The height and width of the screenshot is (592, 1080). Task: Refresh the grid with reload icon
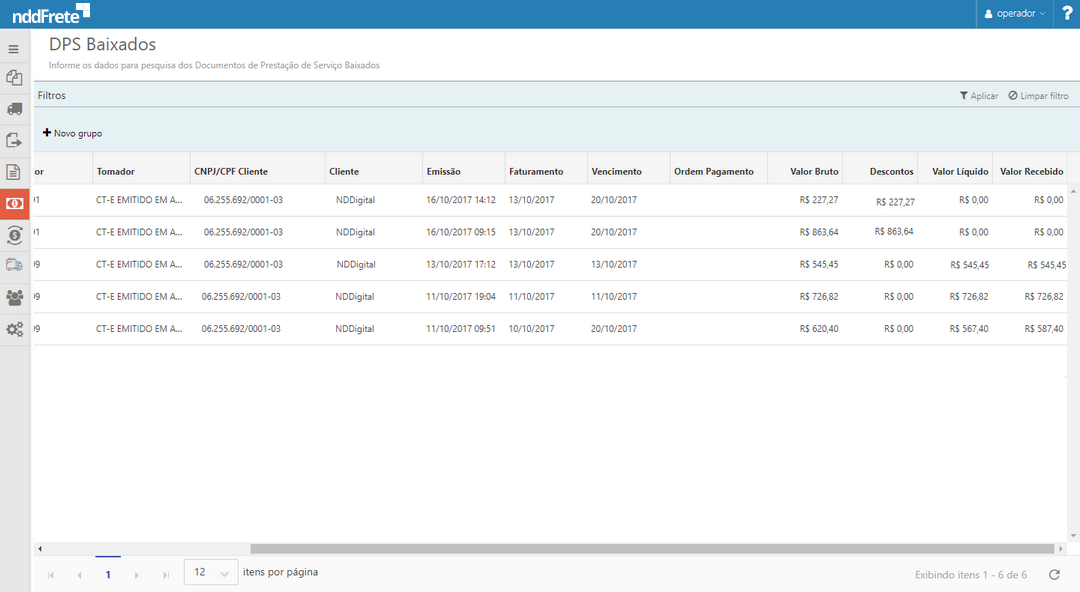pos(1054,574)
